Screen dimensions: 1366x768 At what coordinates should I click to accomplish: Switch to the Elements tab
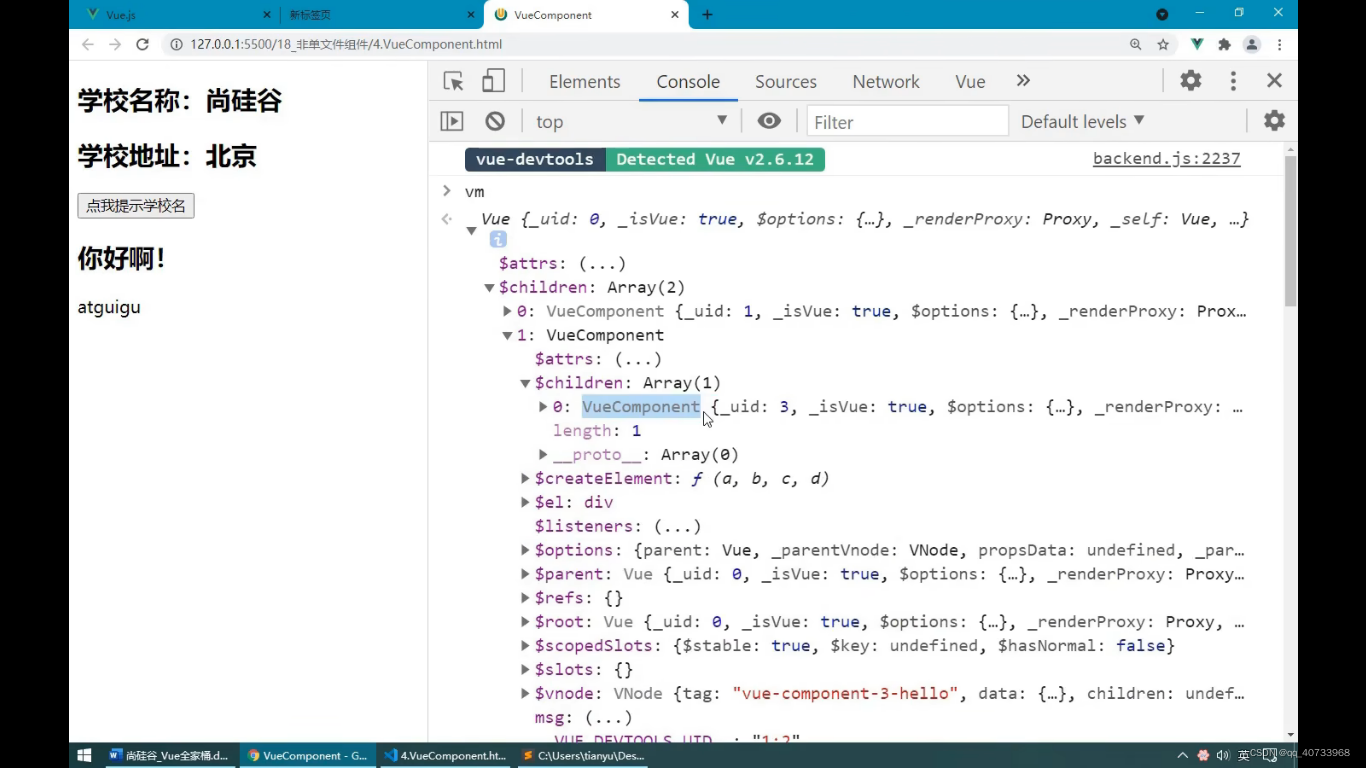[584, 82]
